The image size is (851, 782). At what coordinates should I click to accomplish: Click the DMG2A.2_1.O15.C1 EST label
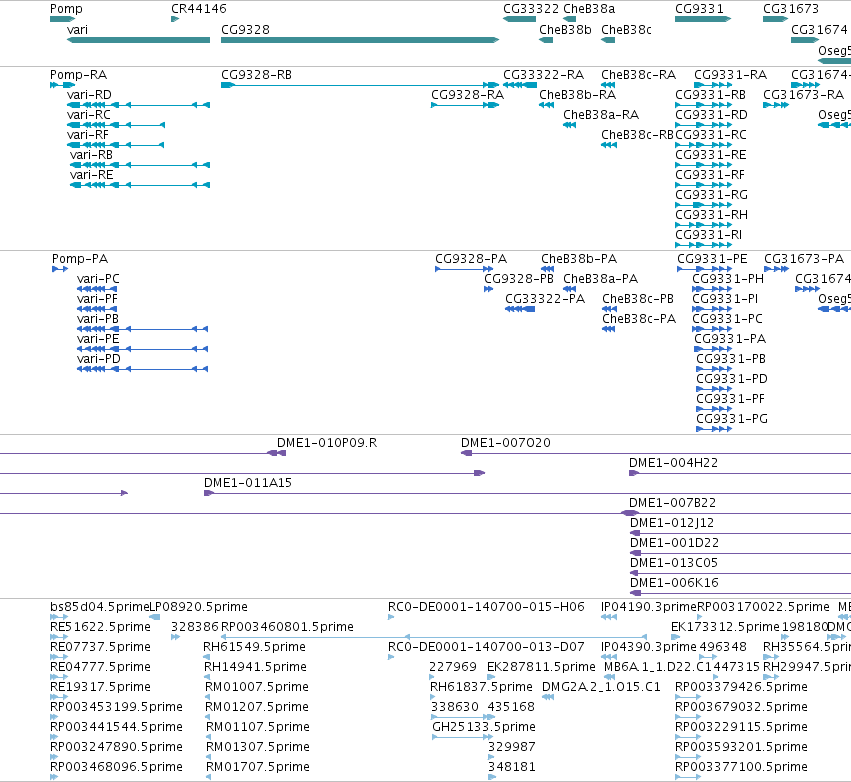pos(601,687)
